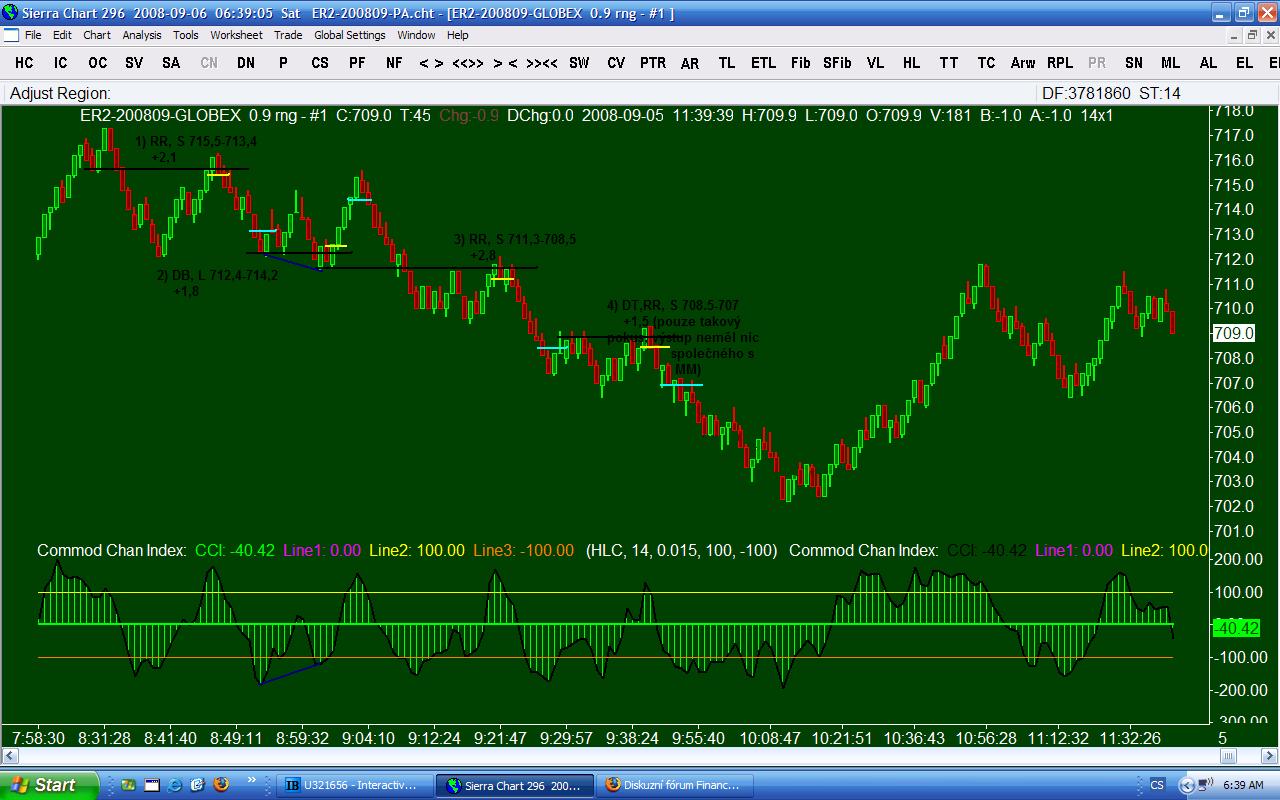Select the TL trendline tool
The image size is (1280, 800).
[726, 63]
